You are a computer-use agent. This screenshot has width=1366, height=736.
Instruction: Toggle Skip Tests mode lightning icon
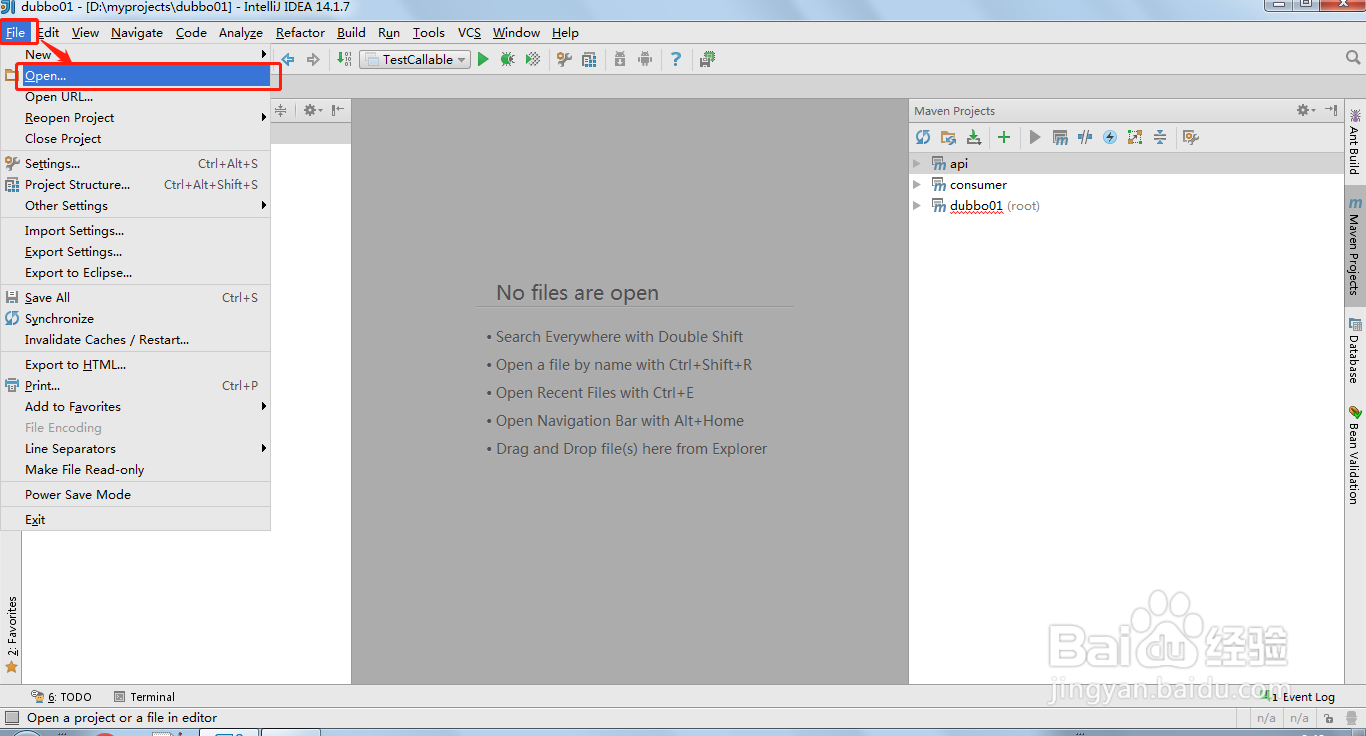1110,137
